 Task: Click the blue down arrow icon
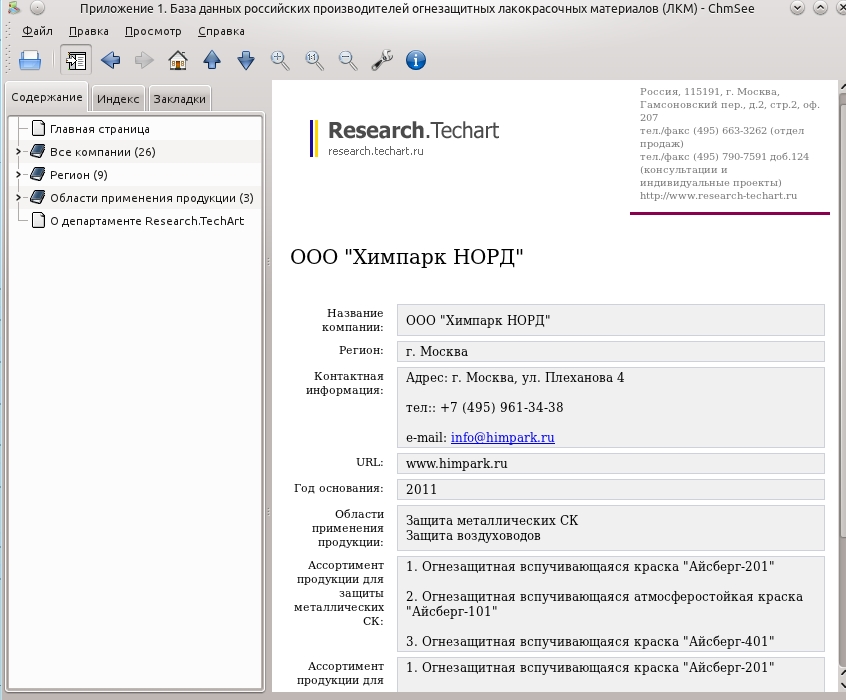tap(245, 60)
